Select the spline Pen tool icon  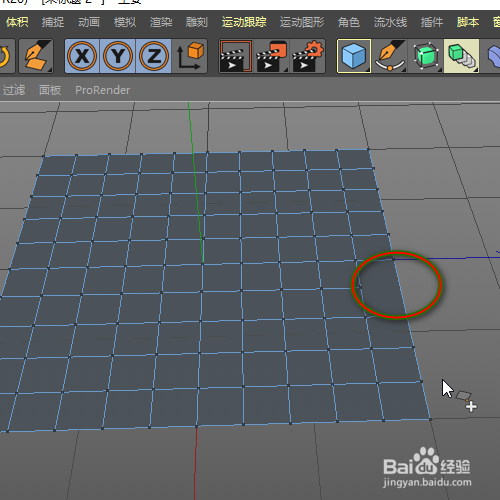tap(389, 56)
